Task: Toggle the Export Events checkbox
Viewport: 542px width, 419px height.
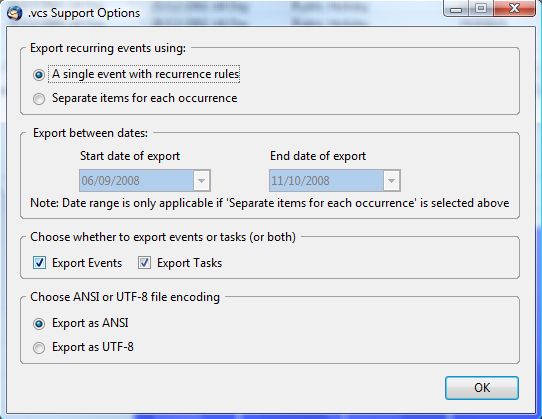Action: [x=39, y=263]
